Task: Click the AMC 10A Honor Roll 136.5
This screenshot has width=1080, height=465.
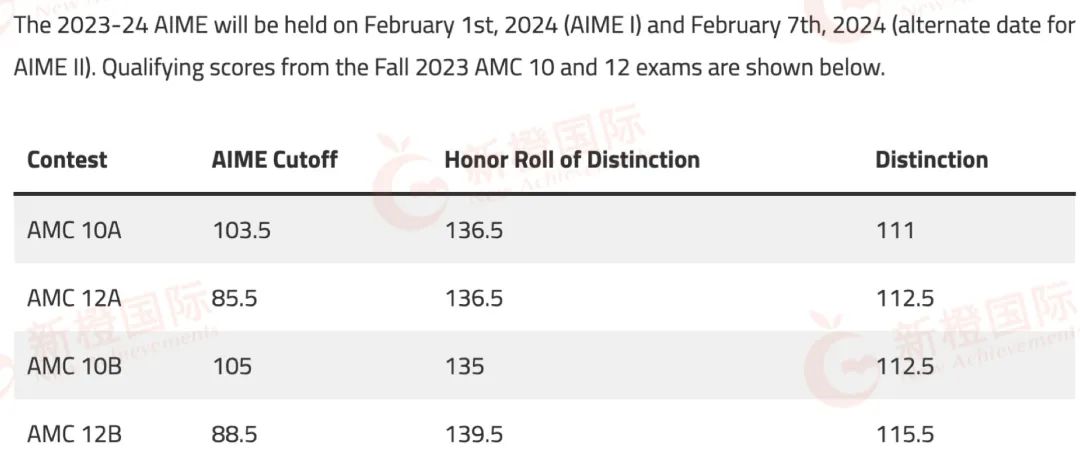Action: coord(474,229)
